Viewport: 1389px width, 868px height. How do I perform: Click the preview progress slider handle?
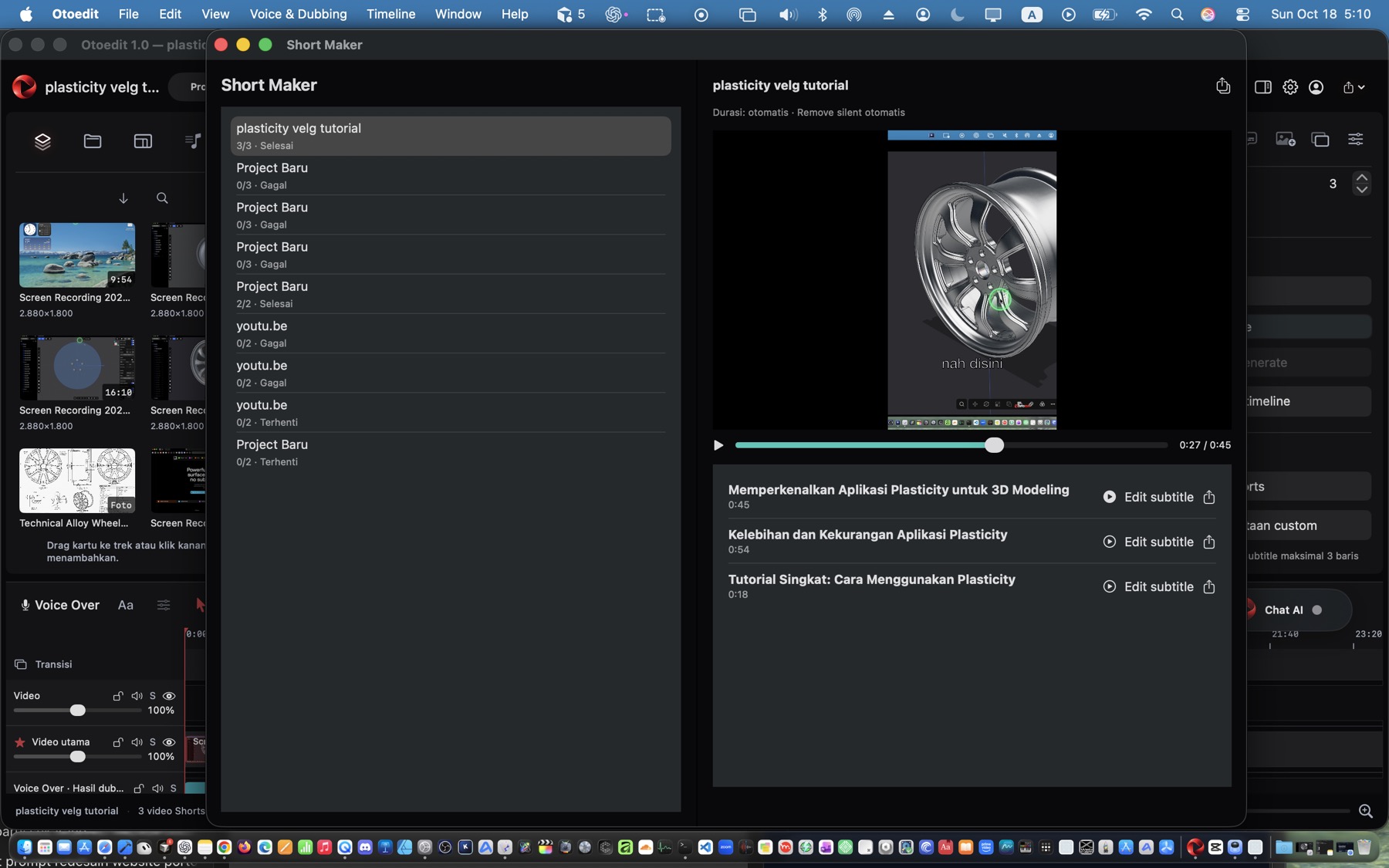(x=994, y=445)
